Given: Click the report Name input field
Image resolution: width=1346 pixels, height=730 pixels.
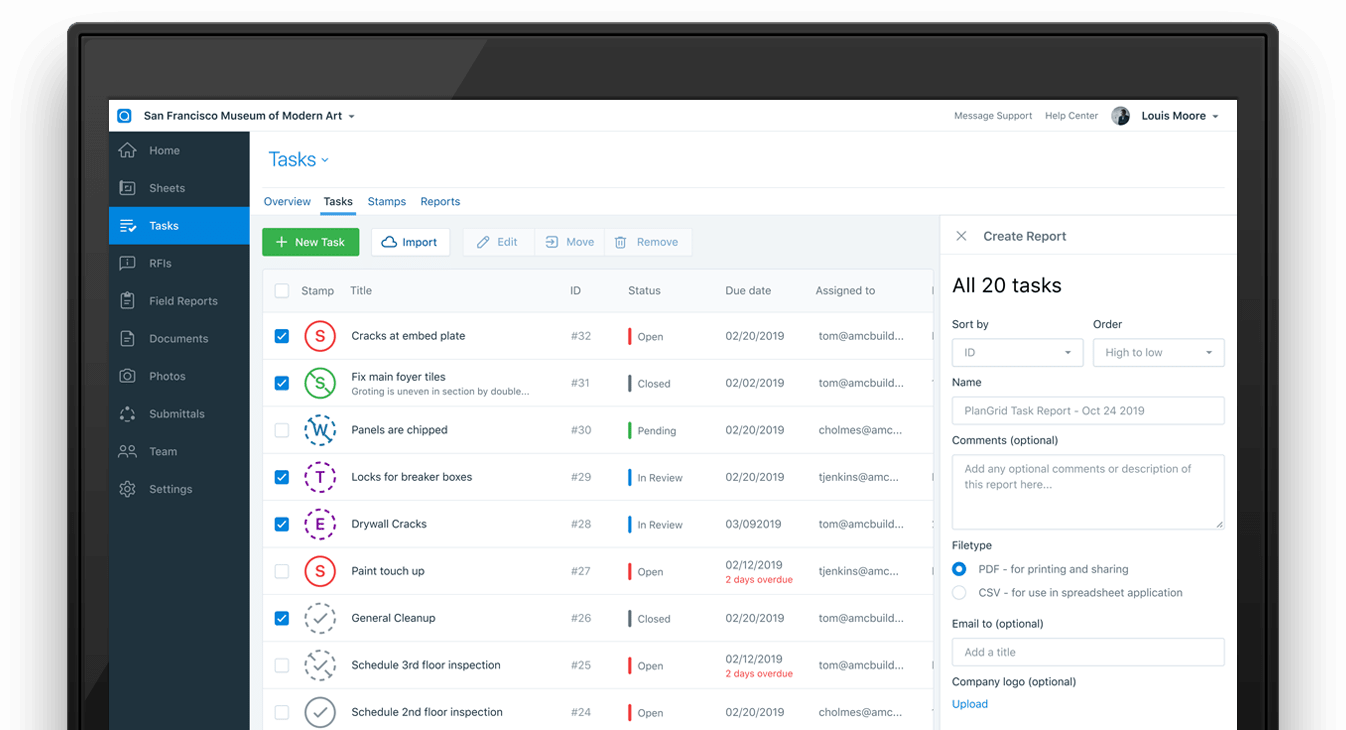Looking at the screenshot, I should tap(1088, 411).
